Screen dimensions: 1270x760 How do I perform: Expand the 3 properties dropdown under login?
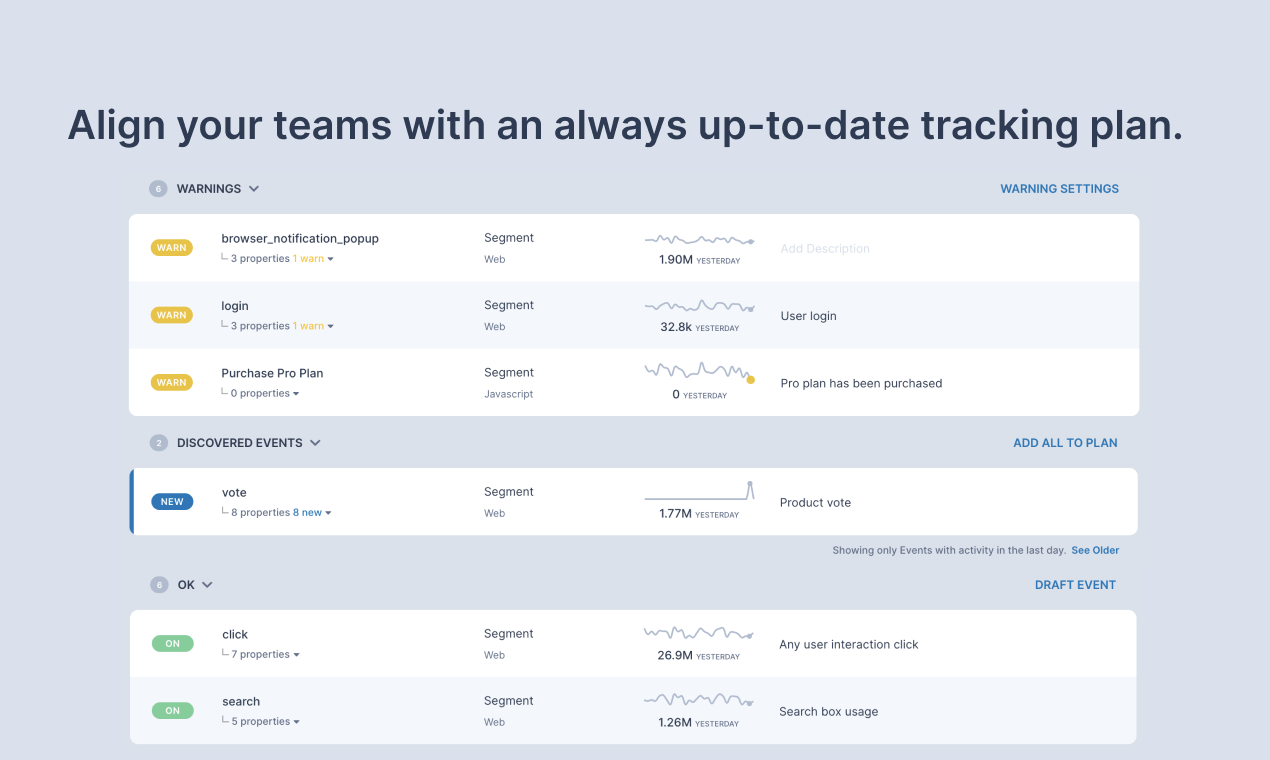(260, 325)
